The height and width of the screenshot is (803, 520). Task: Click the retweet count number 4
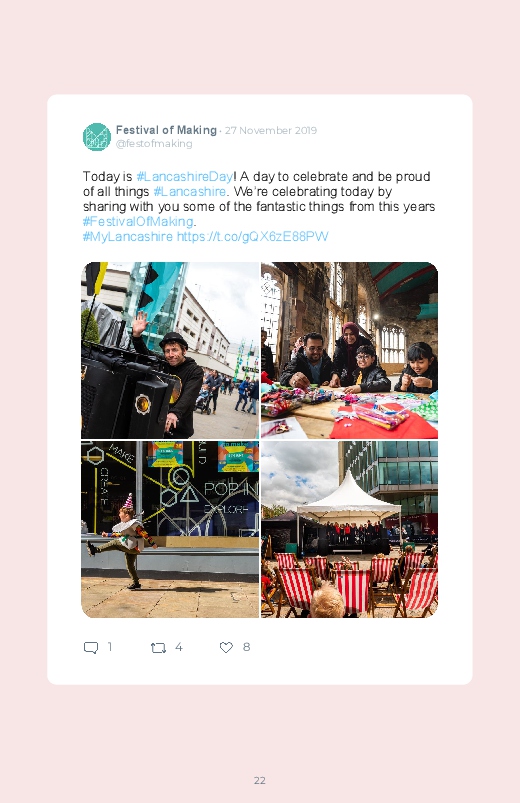pyautogui.click(x=179, y=647)
